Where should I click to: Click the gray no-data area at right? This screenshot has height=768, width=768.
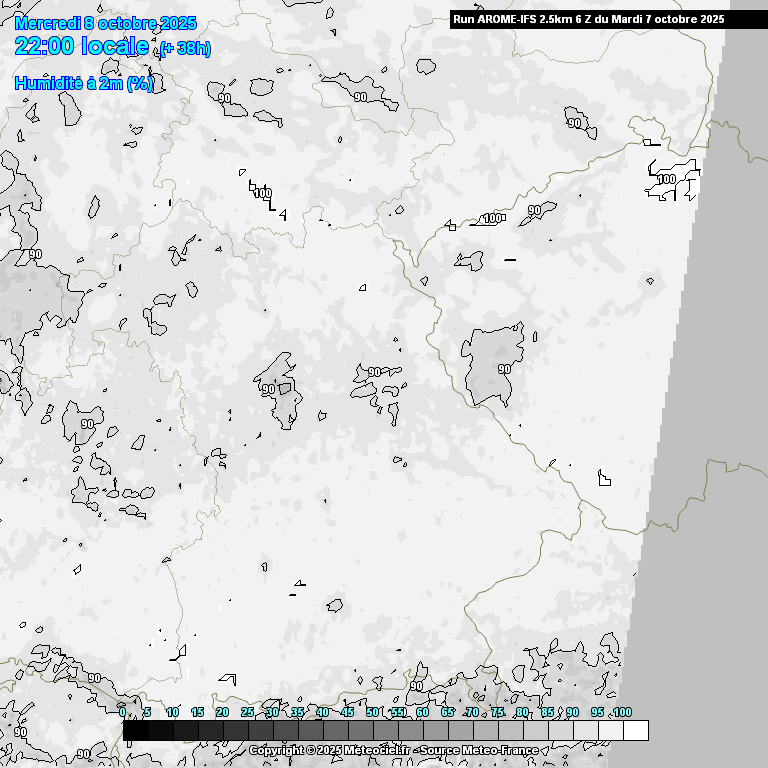[x=720, y=400]
